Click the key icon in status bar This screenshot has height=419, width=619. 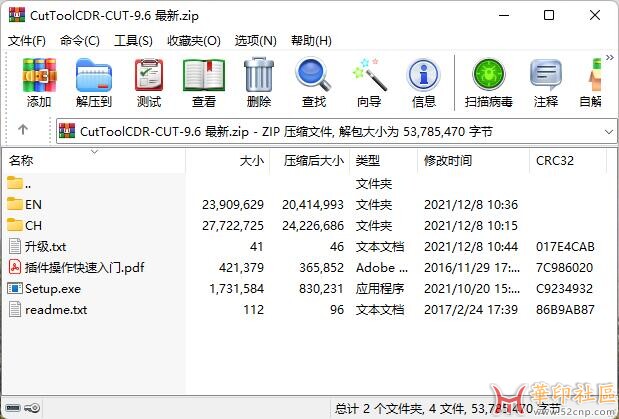point(32,408)
